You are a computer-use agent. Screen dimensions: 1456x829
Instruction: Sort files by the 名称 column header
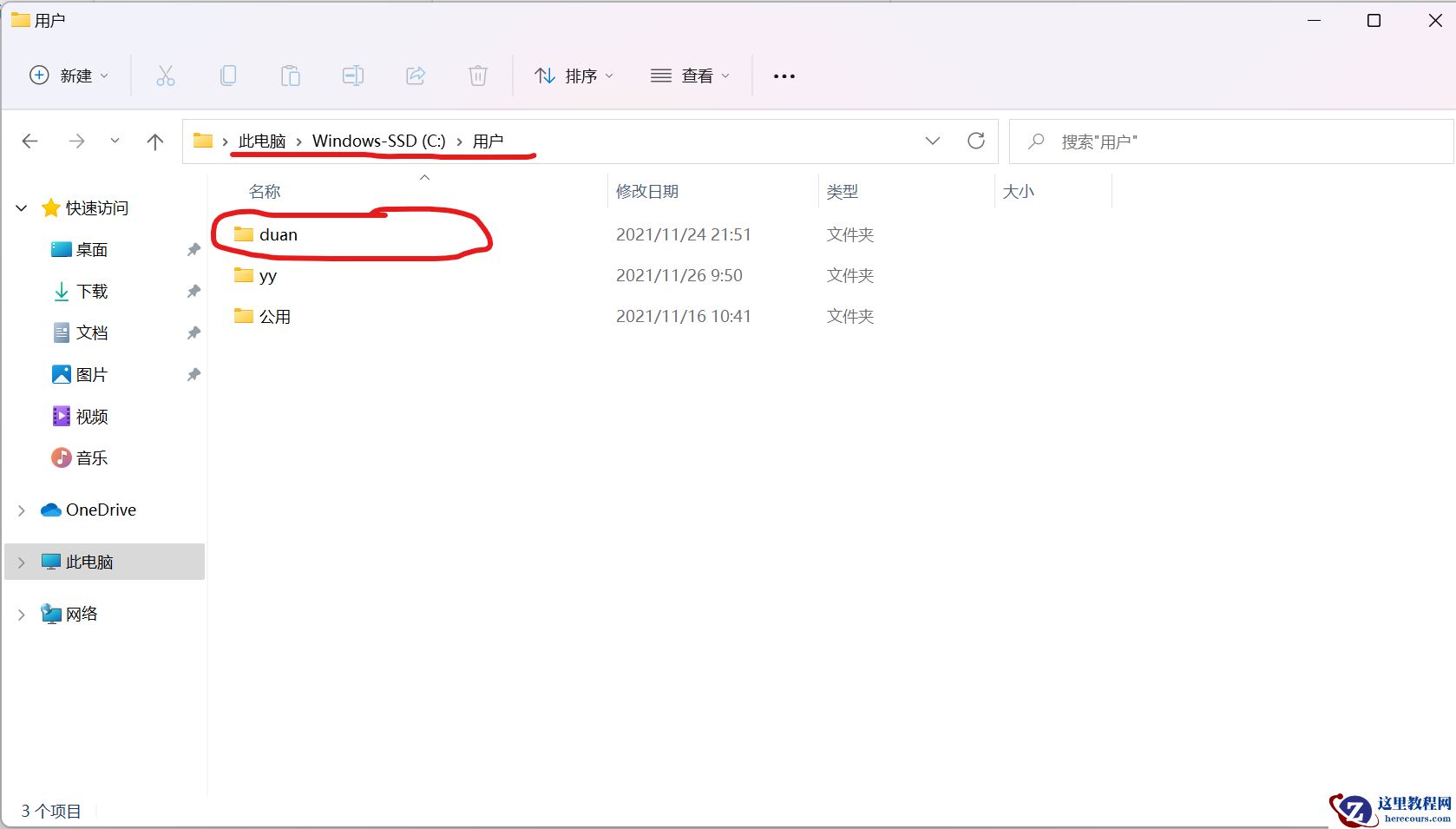tap(265, 191)
